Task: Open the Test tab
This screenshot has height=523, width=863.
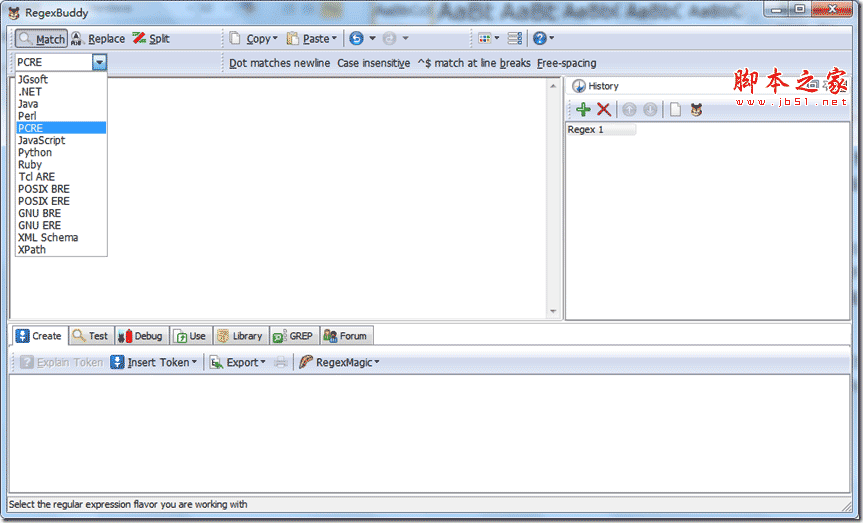Action: [x=91, y=335]
